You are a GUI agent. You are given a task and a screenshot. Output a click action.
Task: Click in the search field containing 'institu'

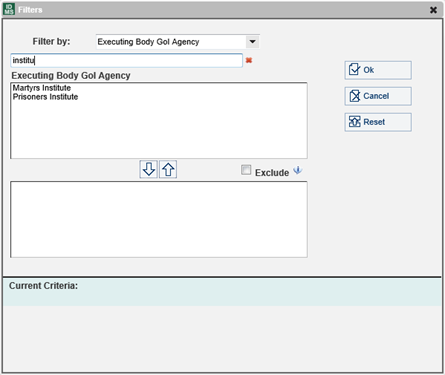click(x=126, y=60)
